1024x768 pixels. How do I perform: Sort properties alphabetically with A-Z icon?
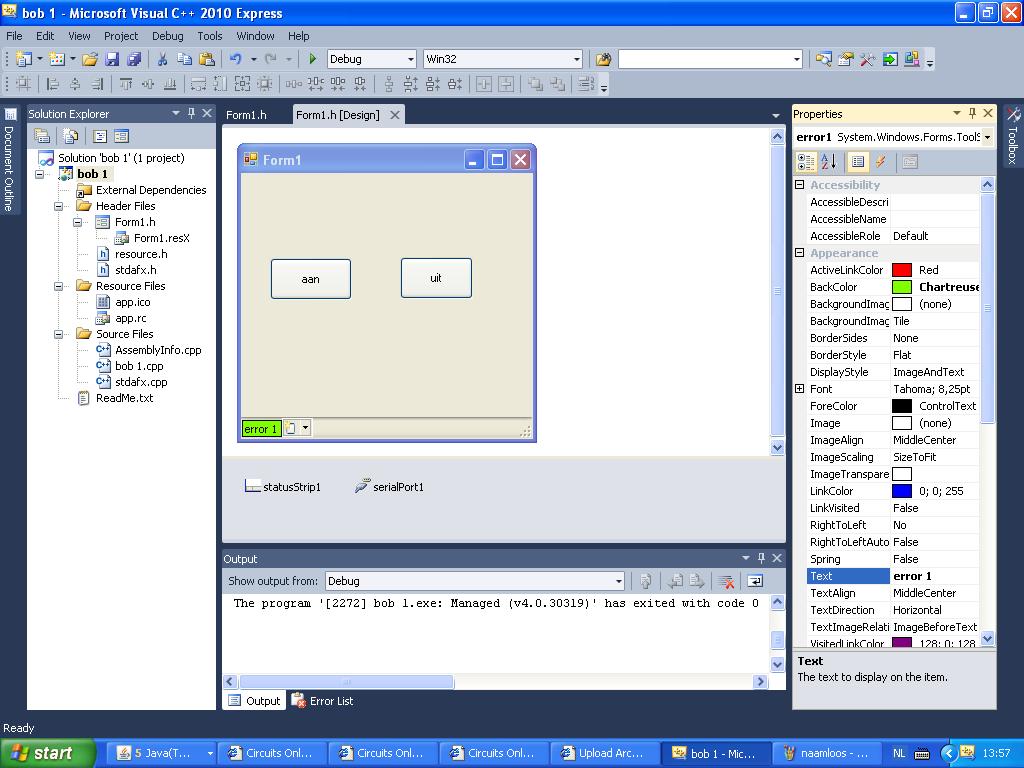[x=828, y=161]
